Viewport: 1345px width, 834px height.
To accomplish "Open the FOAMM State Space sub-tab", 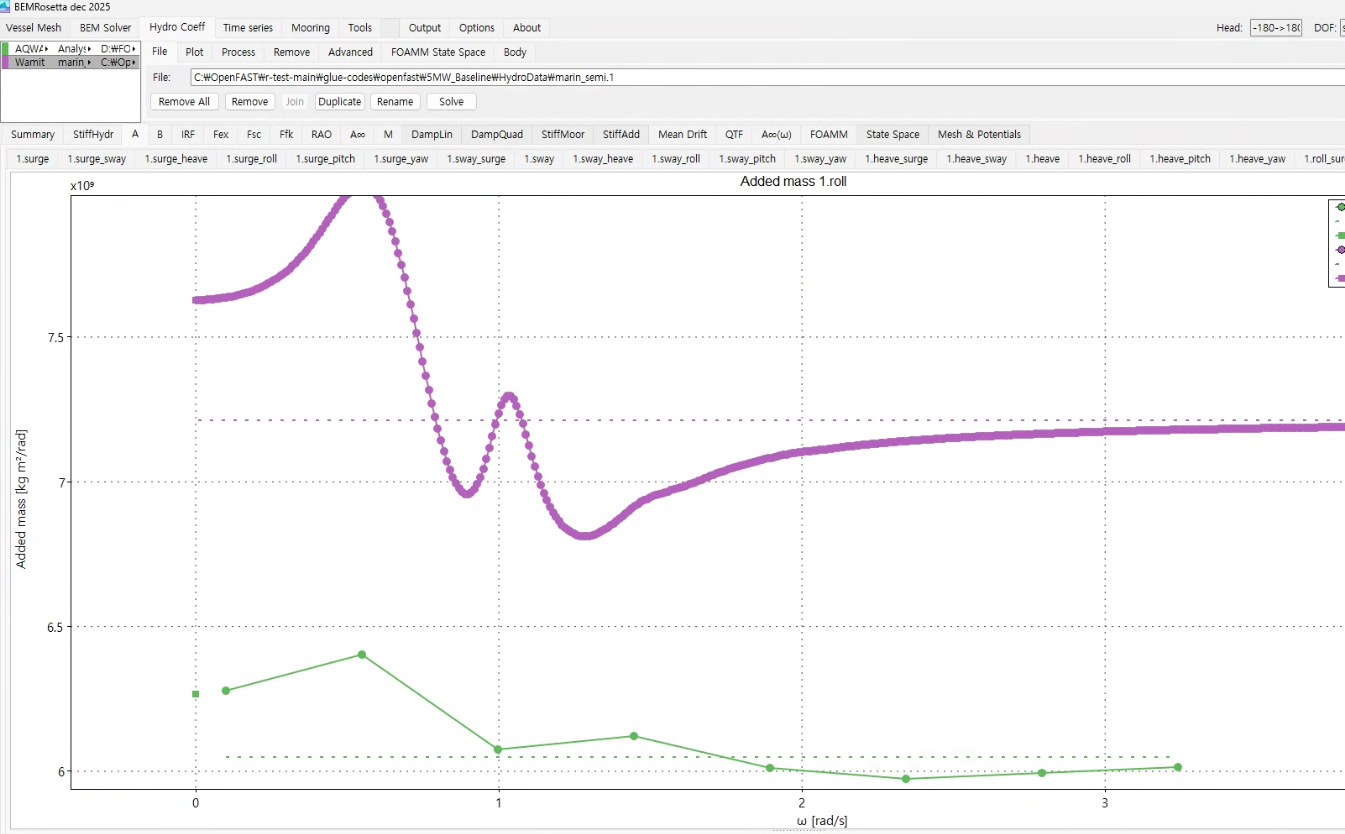I will pyautogui.click(x=438, y=52).
